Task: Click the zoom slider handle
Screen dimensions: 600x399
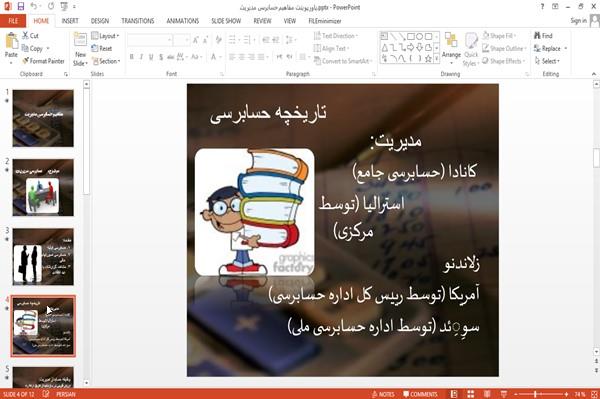Action: tap(535, 394)
